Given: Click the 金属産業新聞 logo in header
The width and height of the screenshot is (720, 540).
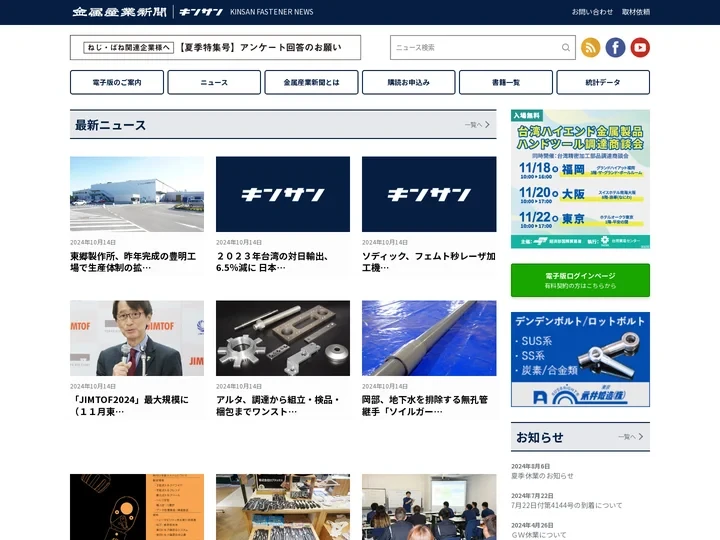Looking at the screenshot, I should pyautogui.click(x=119, y=12).
